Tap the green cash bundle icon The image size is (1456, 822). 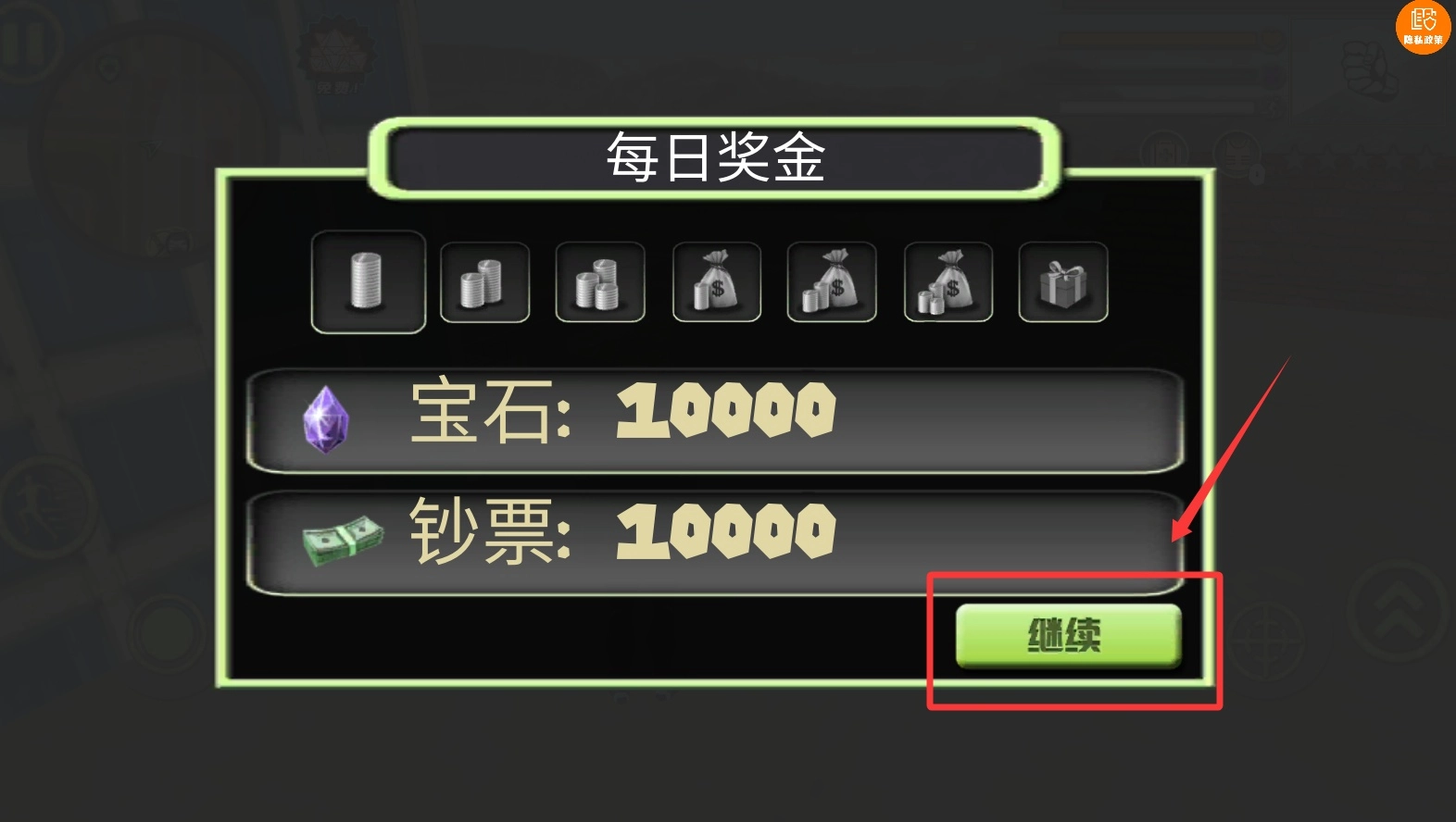tap(342, 540)
